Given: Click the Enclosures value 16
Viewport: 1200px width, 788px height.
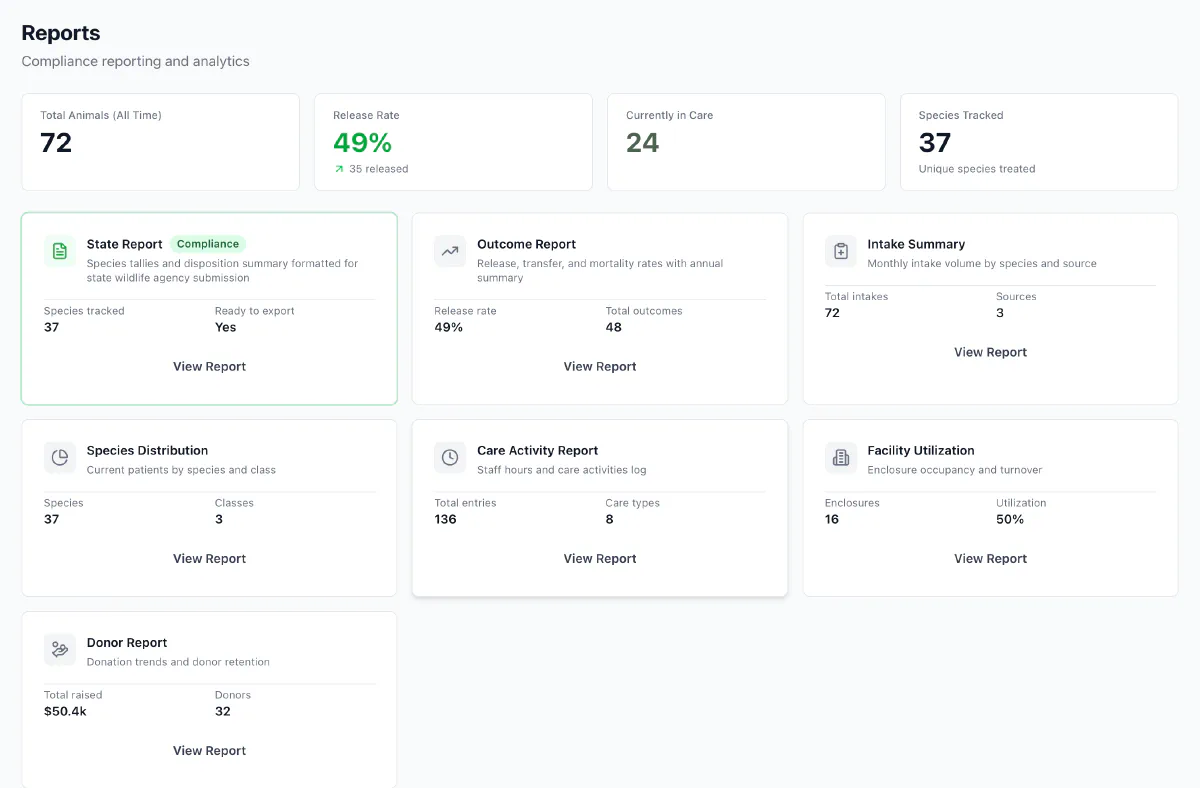Looking at the screenshot, I should click(x=832, y=519).
